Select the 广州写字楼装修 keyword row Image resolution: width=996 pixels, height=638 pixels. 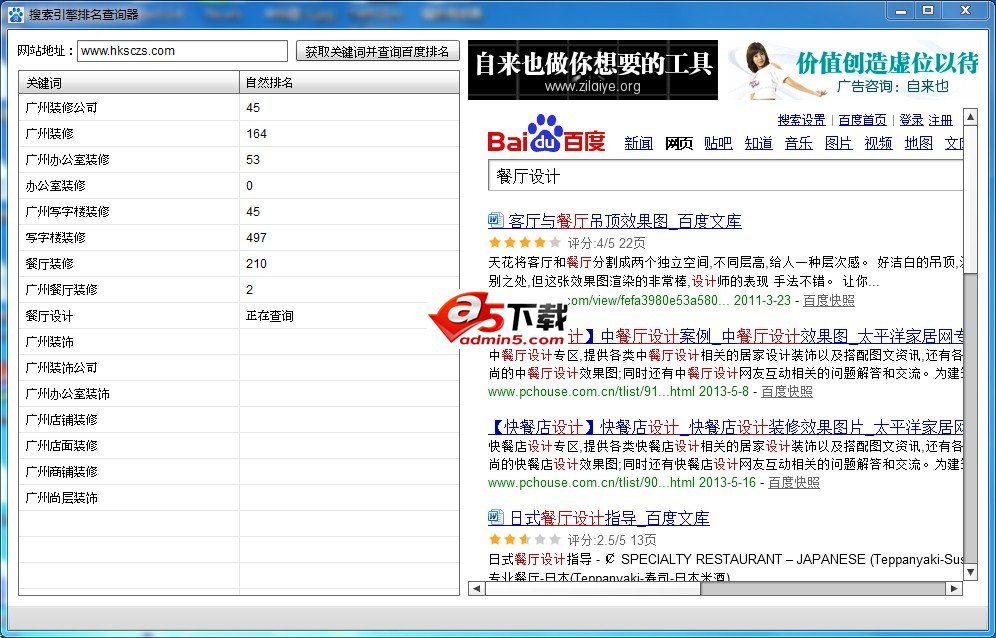point(239,212)
